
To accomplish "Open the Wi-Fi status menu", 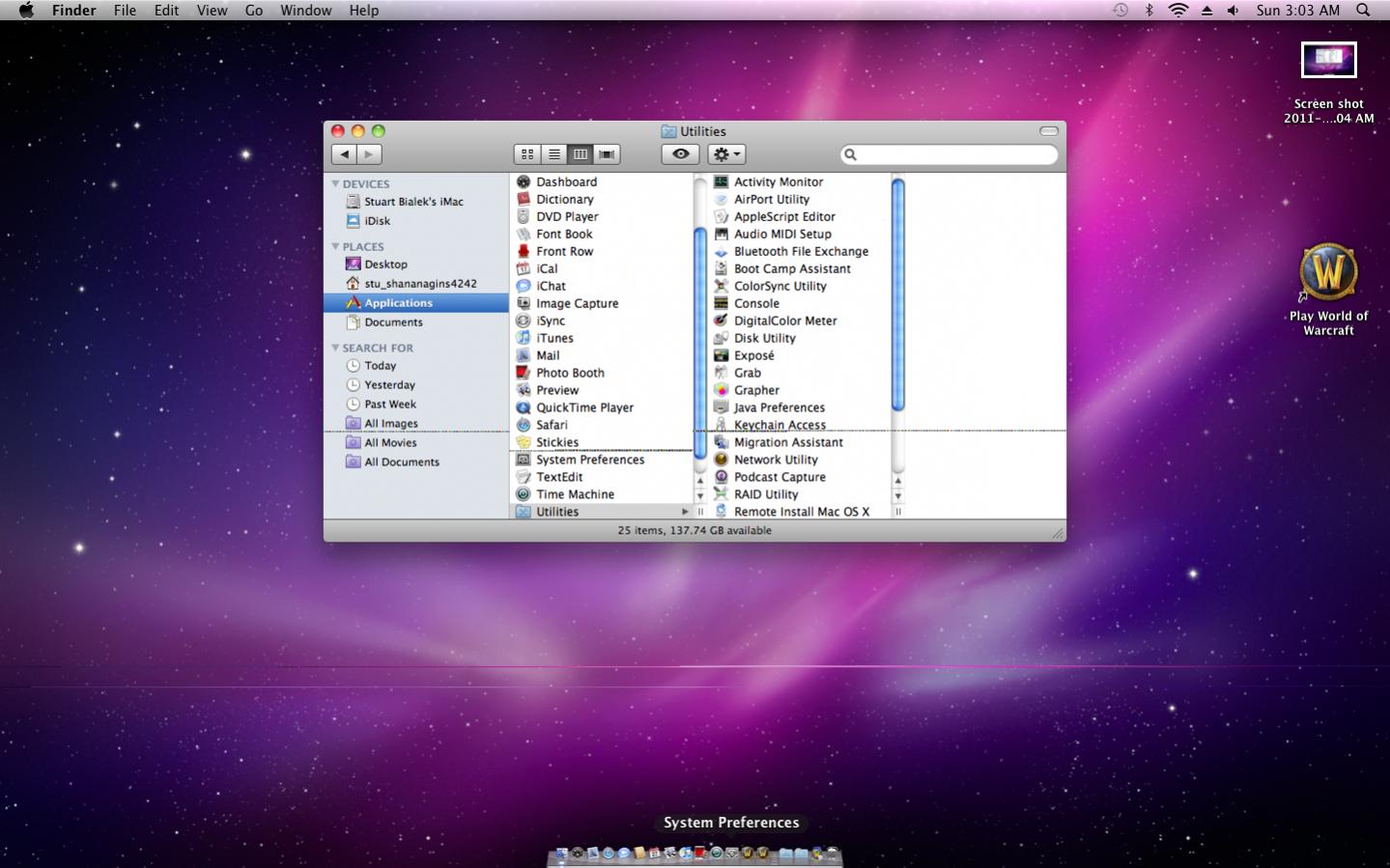I will pyautogui.click(x=1177, y=11).
